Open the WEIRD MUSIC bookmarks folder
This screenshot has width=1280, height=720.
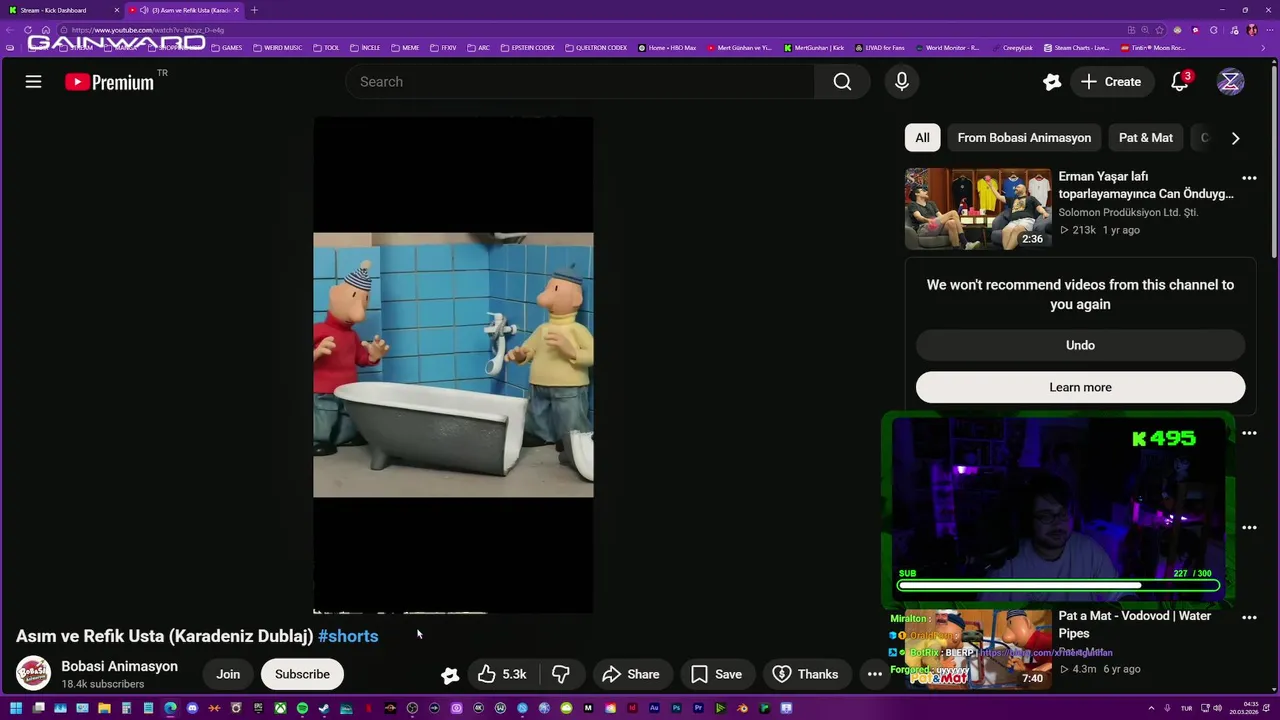pyautogui.click(x=277, y=48)
